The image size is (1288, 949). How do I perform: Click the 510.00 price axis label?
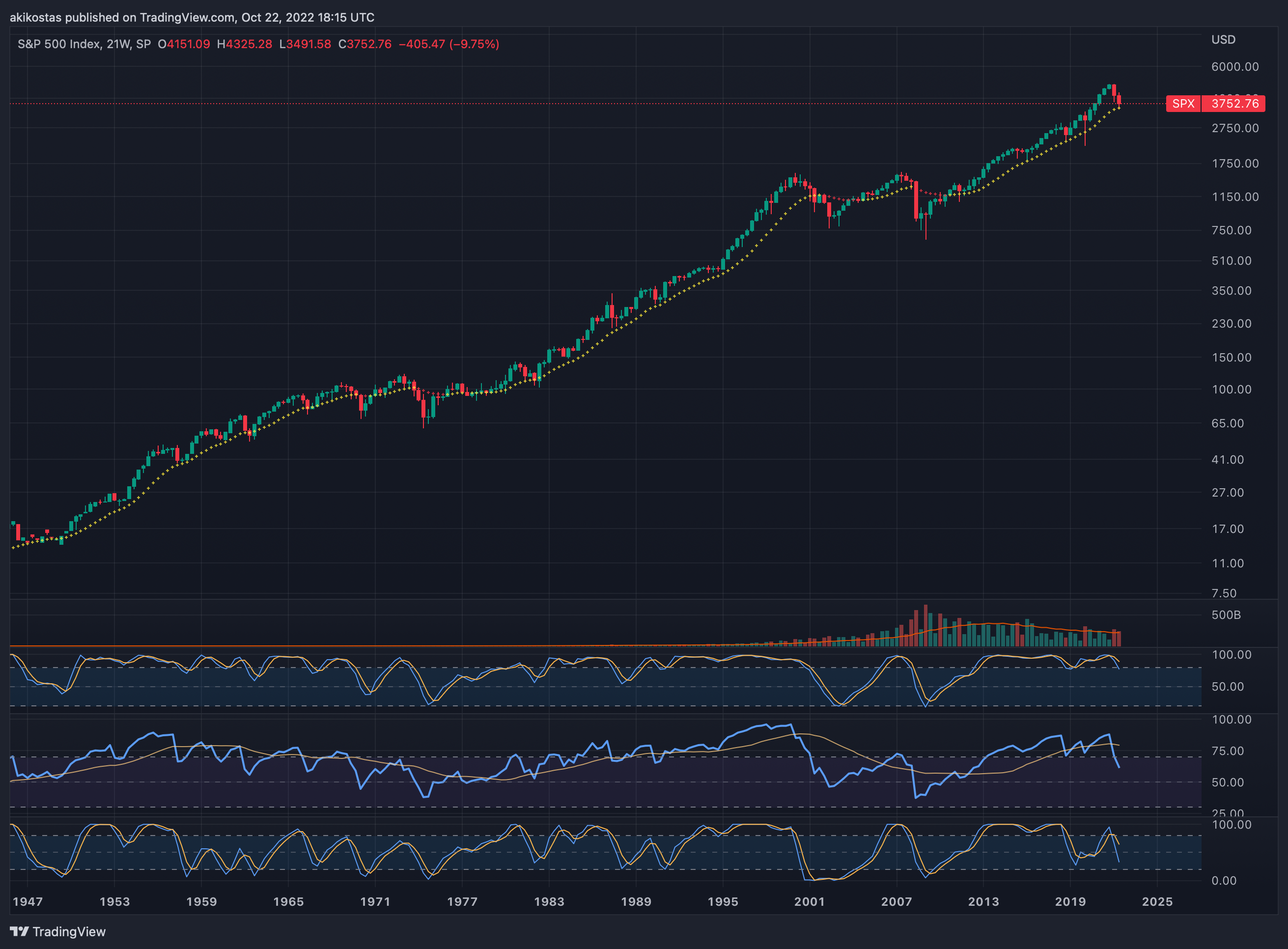tap(1231, 261)
